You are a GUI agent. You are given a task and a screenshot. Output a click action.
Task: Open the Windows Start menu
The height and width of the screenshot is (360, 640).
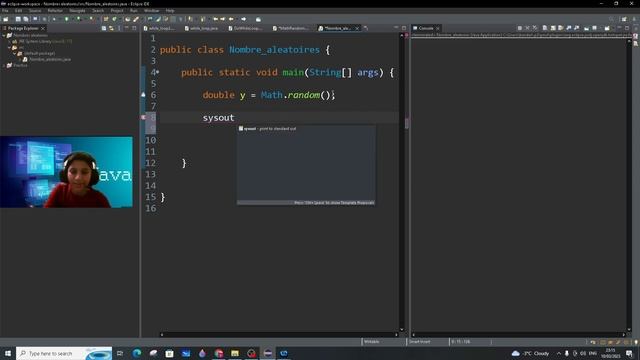point(8,353)
